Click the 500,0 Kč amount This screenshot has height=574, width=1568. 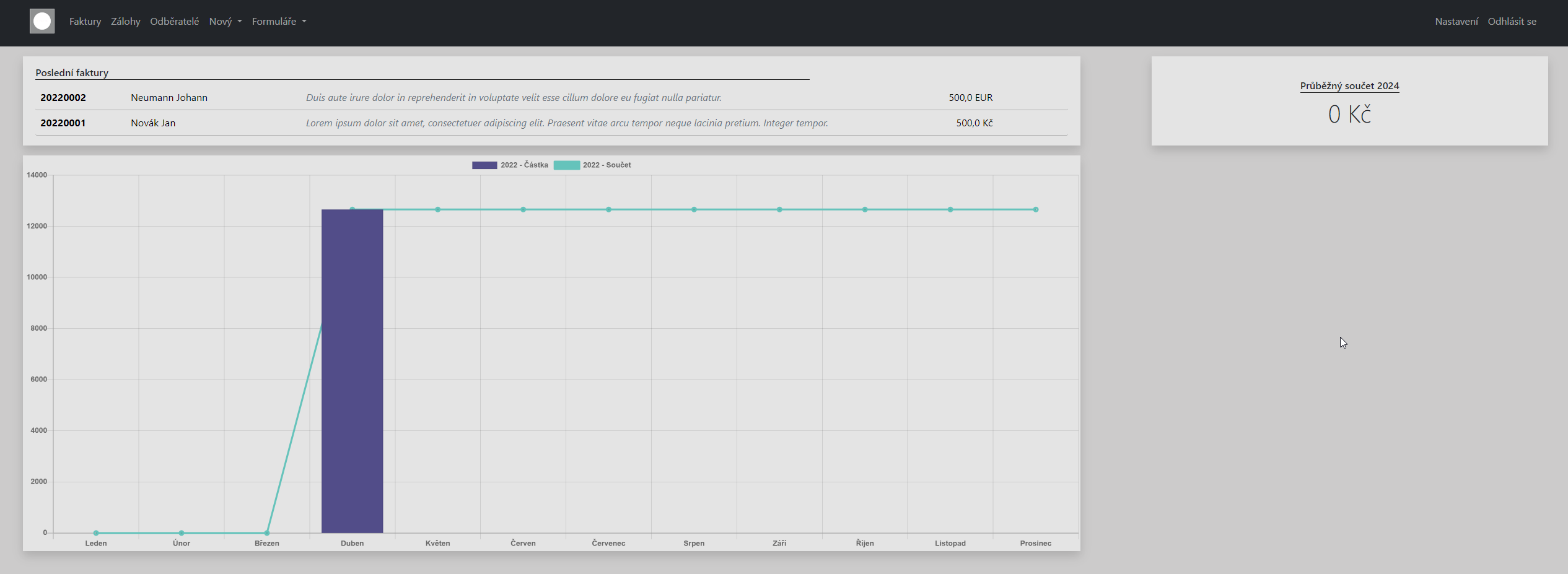pyautogui.click(x=975, y=123)
